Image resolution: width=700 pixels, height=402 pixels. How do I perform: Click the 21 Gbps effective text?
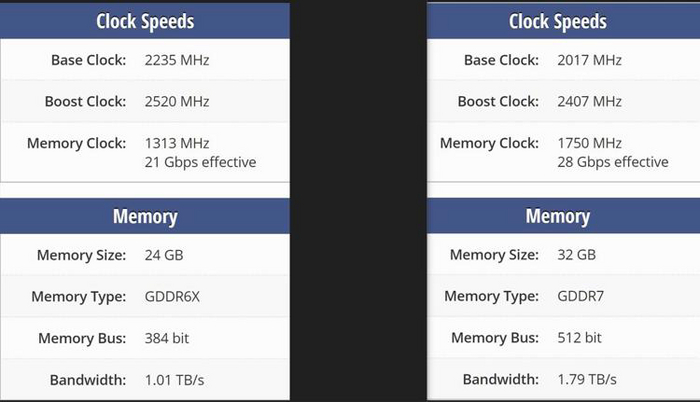(200, 162)
